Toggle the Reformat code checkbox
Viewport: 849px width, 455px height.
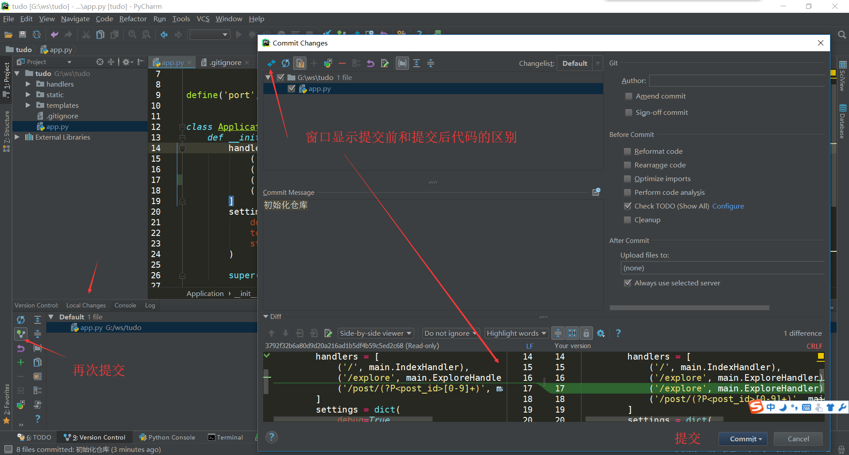click(x=628, y=151)
